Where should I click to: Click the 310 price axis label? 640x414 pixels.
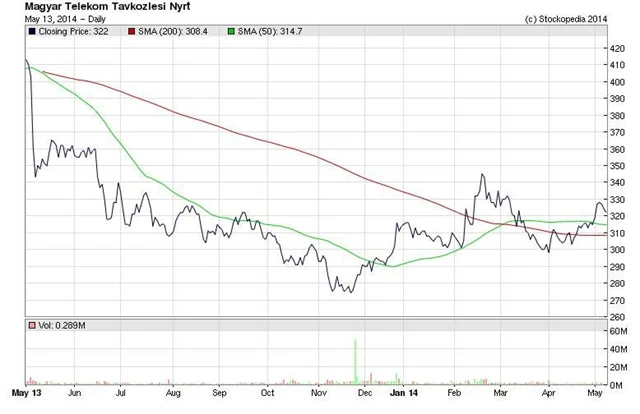tap(617, 233)
